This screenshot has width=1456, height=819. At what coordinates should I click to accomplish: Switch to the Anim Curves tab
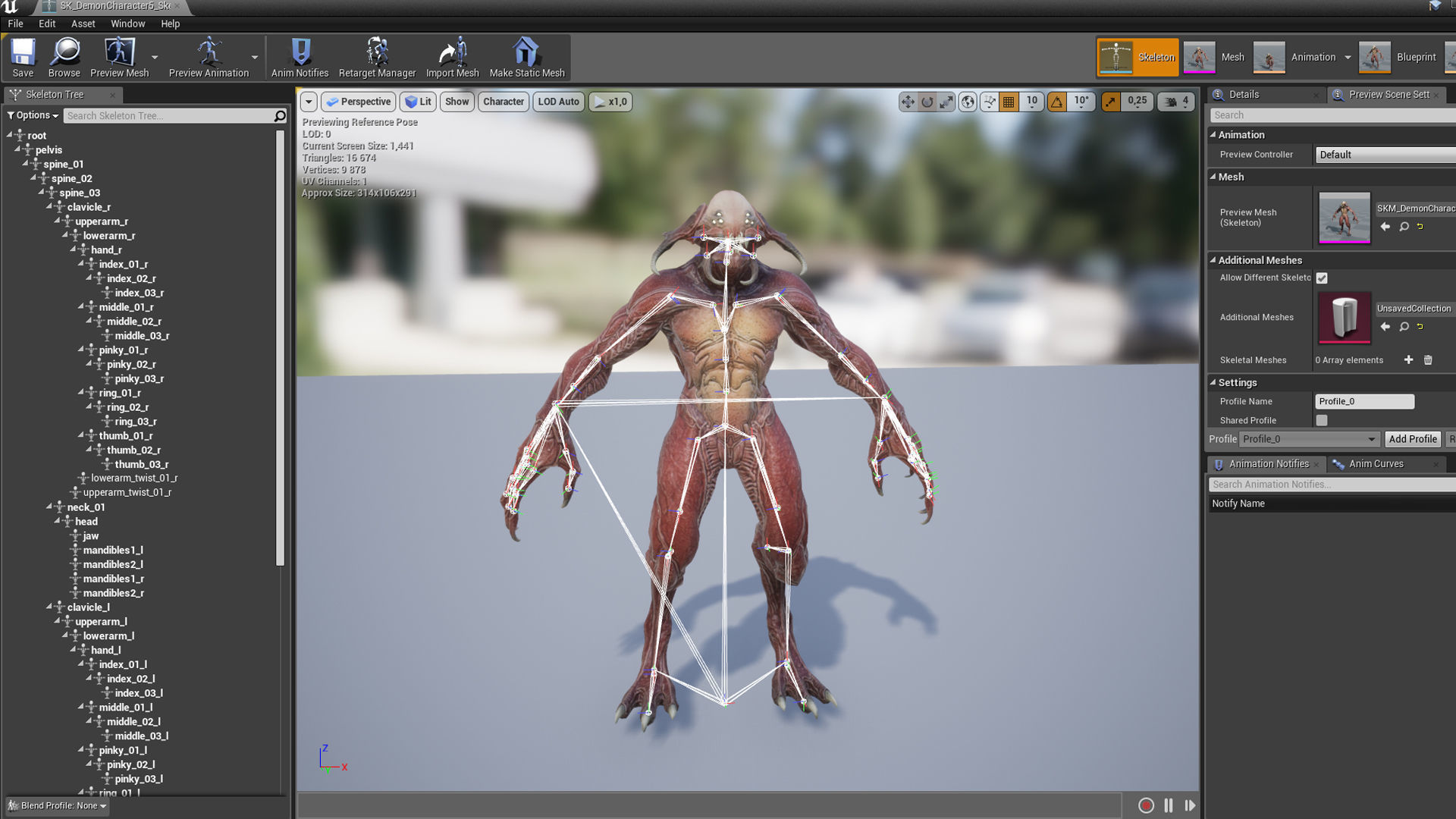(1376, 464)
